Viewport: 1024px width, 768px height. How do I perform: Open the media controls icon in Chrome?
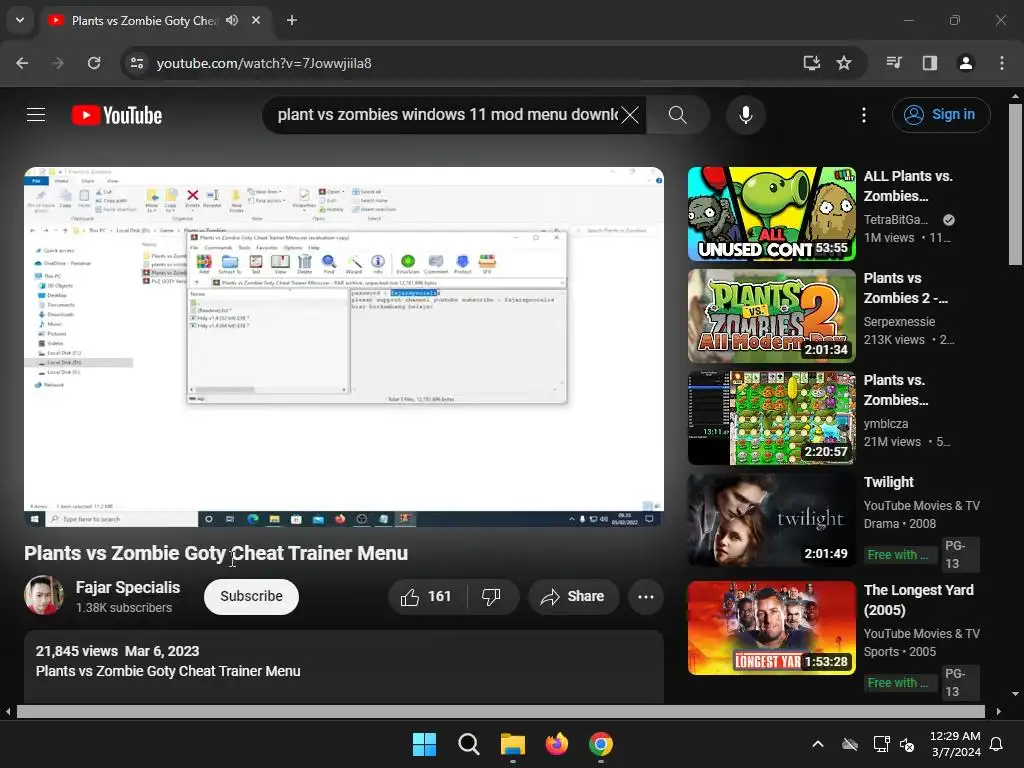coord(894,63)
